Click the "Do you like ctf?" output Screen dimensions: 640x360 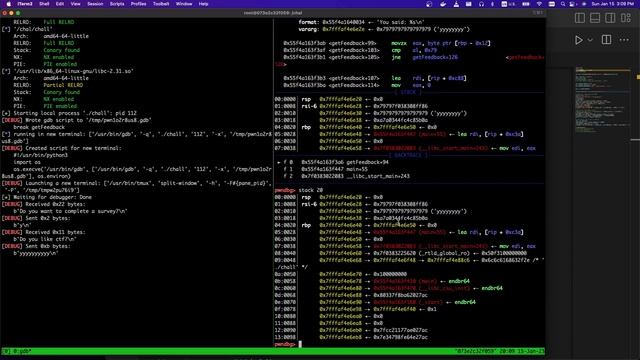[44, 239]
